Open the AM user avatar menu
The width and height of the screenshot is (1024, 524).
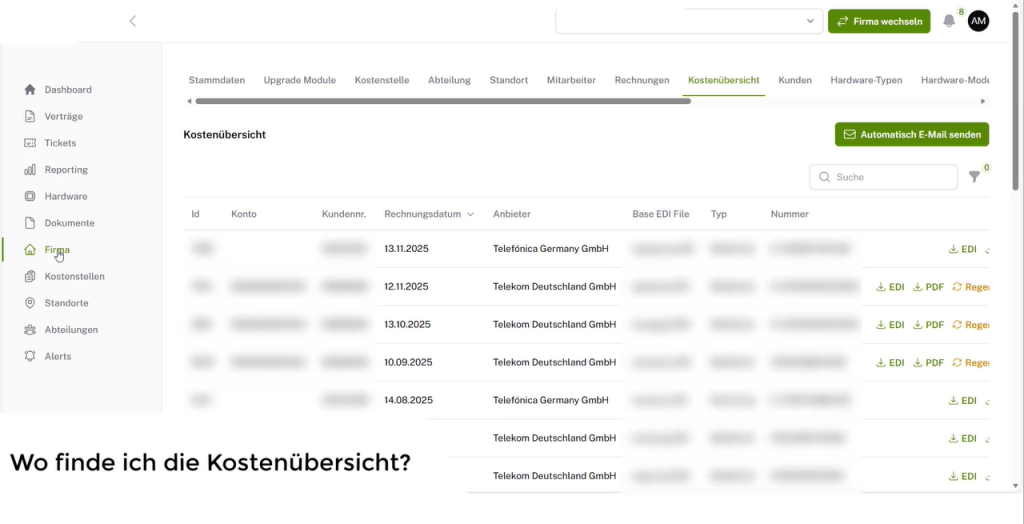[978, 21]
